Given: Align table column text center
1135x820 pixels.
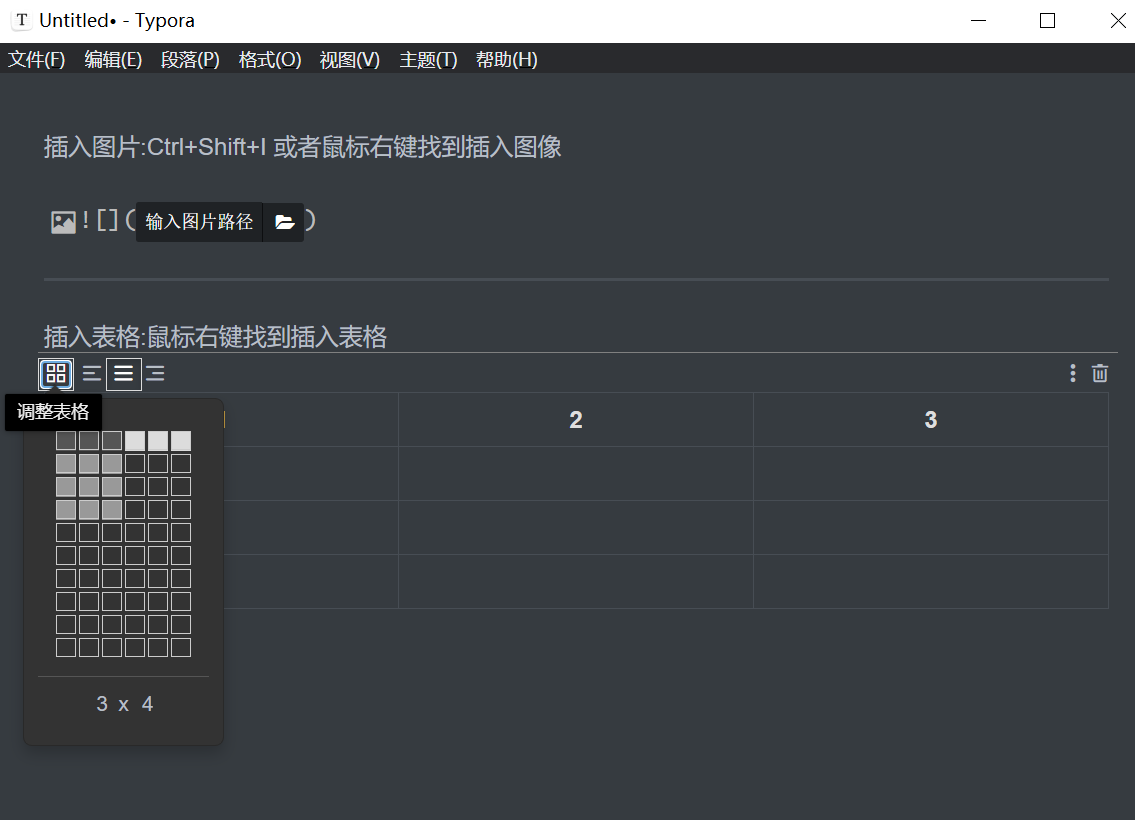Looking at the screenshot, I should click(124, 374).
